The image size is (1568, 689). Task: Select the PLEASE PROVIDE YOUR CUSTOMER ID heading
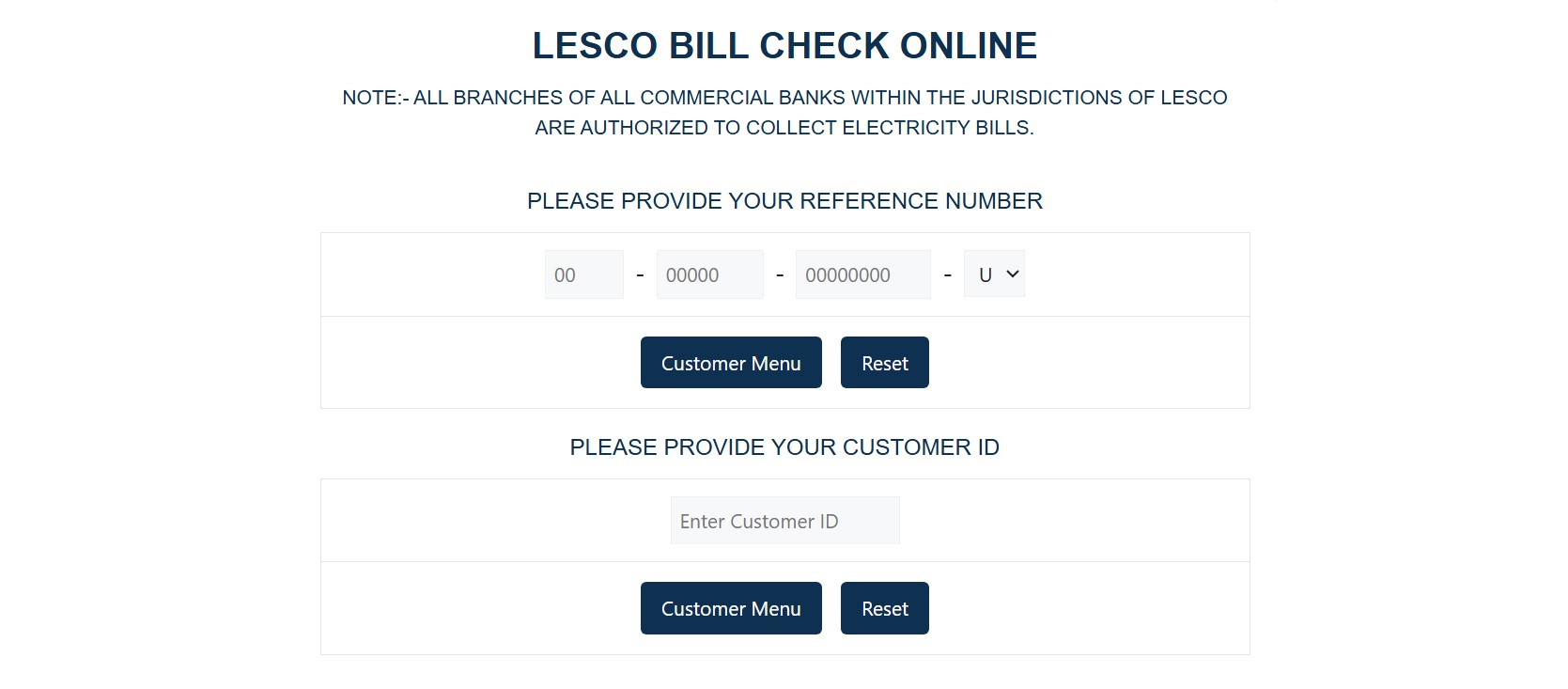click(784, 446)
